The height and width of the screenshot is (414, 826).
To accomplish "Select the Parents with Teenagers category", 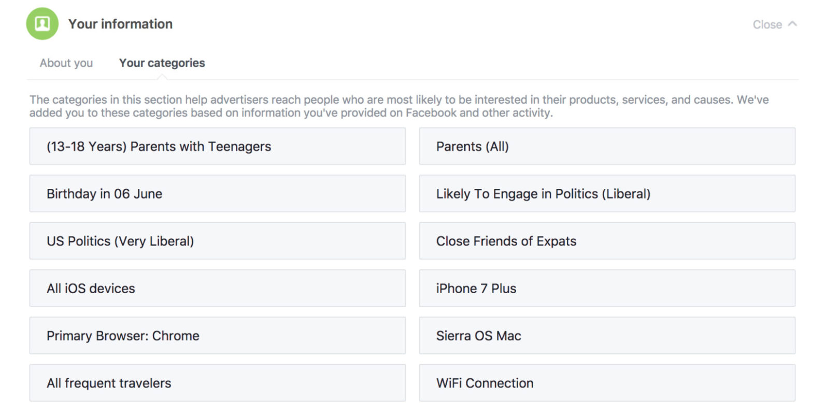I will click(x=217, y=146).
